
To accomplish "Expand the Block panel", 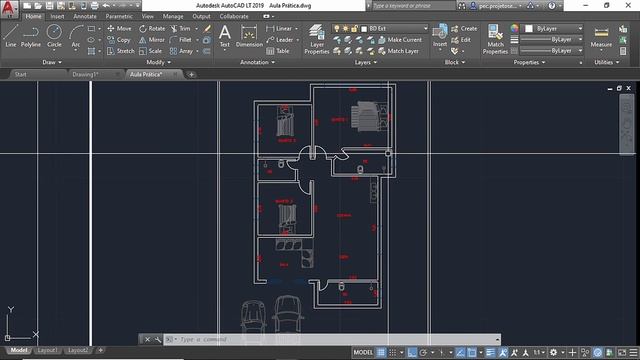I will pos(454,62).
